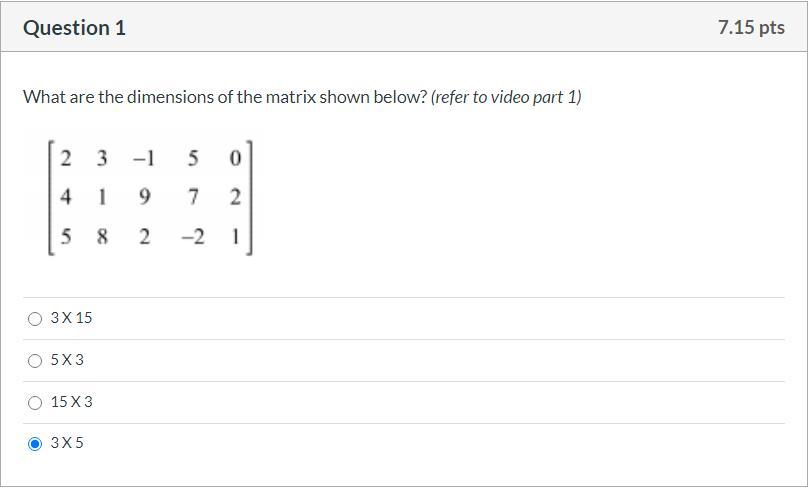Click the number 9 in the matrix
The height and width of the screenshot is (489, 809).
click(x=144, y=197)
